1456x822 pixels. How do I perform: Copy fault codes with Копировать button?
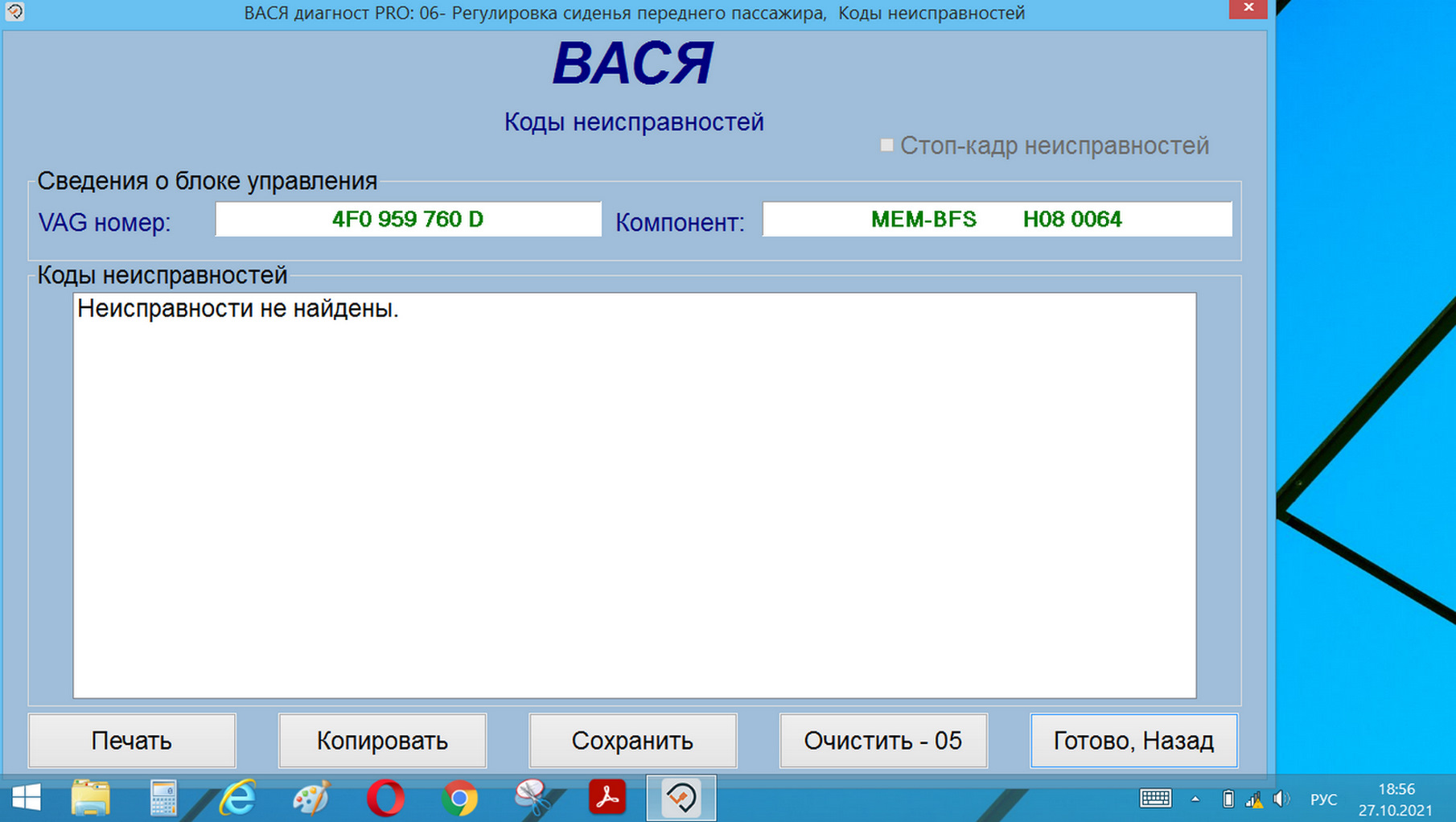click(x=382, y=740)
